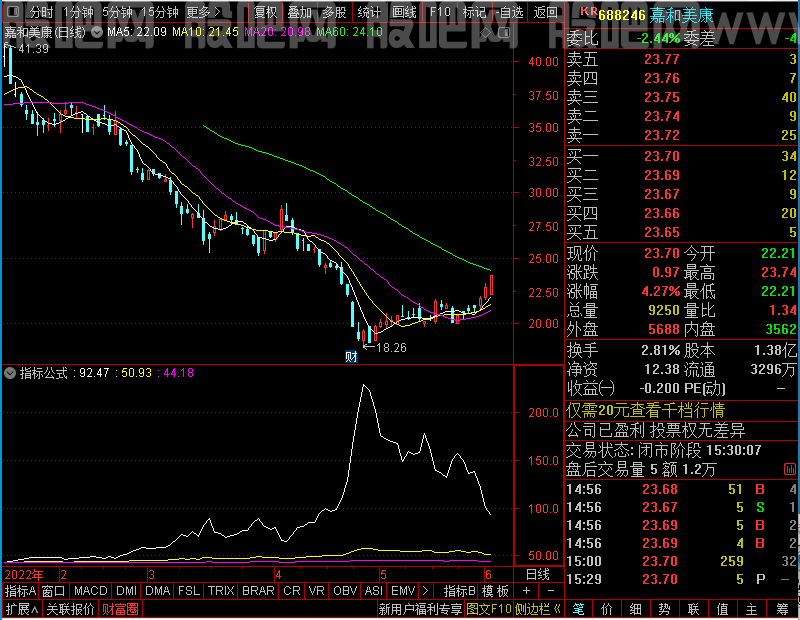Click the 叠加 overlay button
The image size is (800, 620).
pos(299,12)
